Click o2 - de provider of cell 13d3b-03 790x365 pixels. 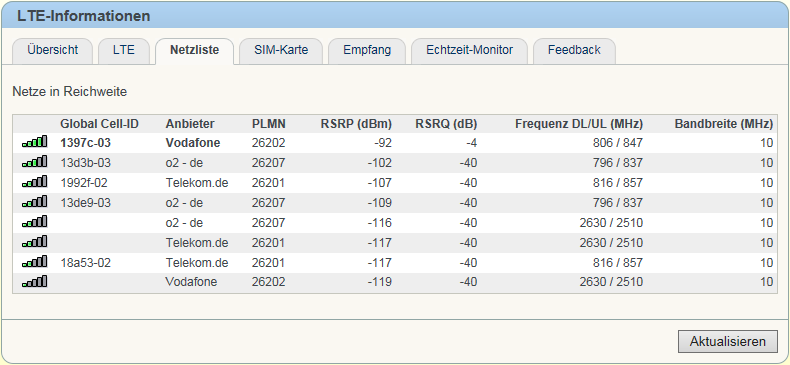(184, 163)
